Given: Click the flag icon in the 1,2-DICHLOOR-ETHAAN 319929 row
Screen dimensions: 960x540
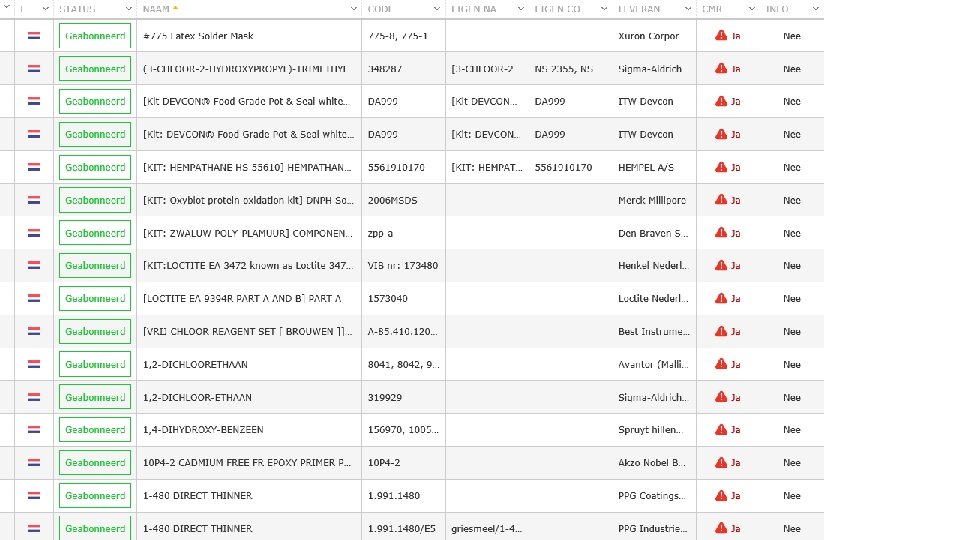Looking at the screenshot, I should point(34,397).
